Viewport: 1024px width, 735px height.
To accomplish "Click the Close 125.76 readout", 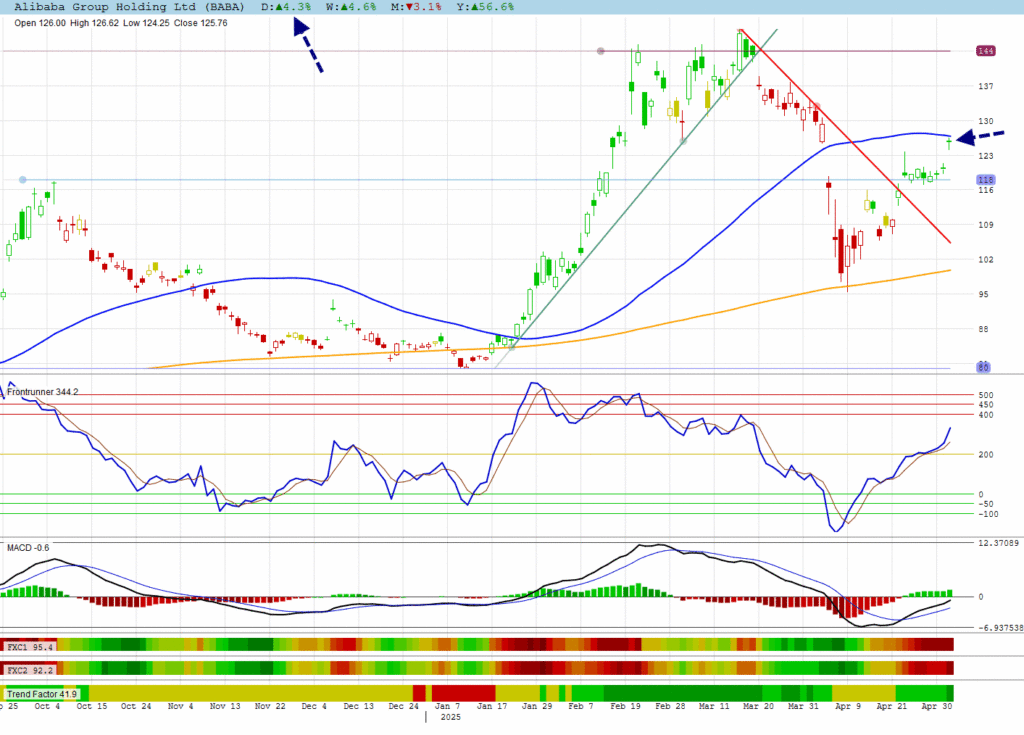I will pyautogui.click(x=200, y=23).
